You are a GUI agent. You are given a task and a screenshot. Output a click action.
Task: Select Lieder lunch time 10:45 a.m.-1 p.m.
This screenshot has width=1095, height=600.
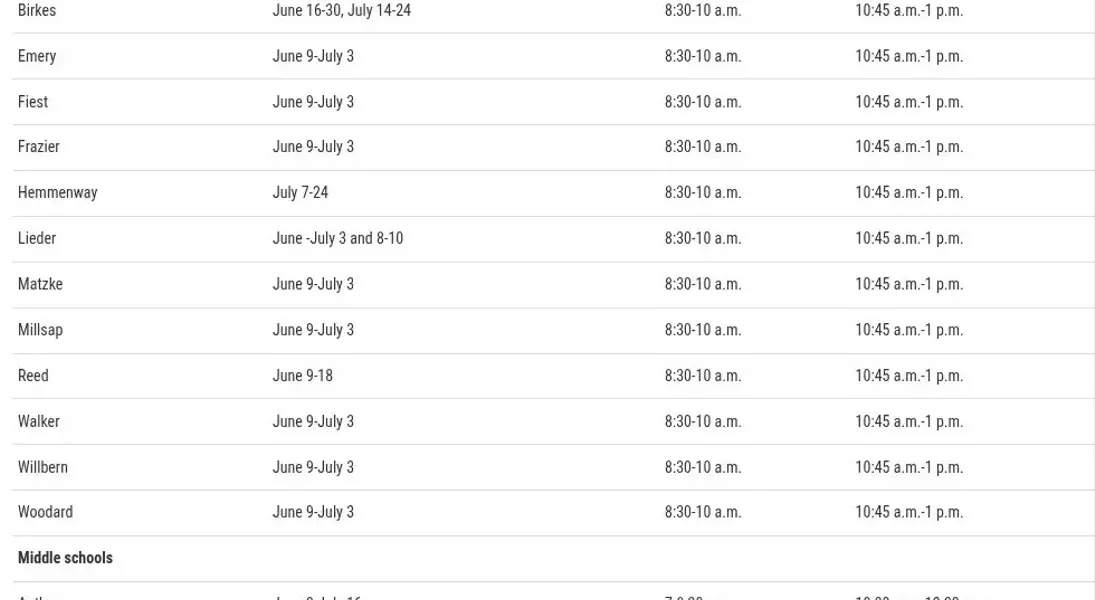coord(909,238)
